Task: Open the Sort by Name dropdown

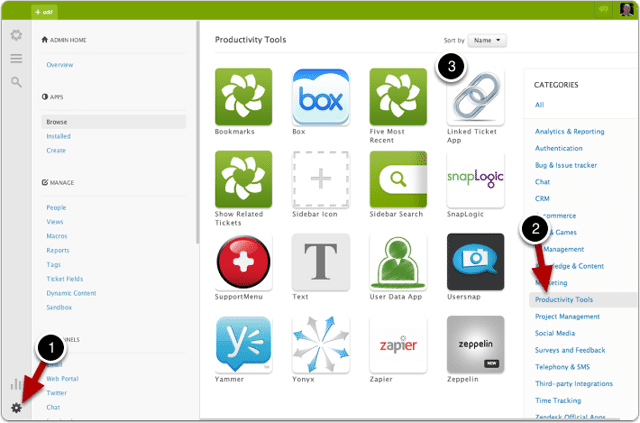Action: pyautogui.click(x=487, y=40)
